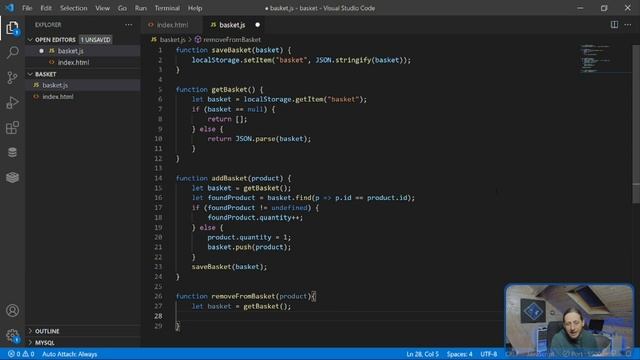Screen dimensions: 640x360
Task: Click 'saveBasket' in function declaration line 1
Action: [x=231, y=50]
